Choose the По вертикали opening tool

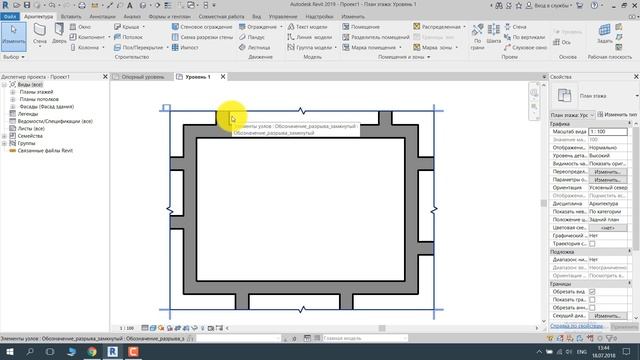pos(524,37)
